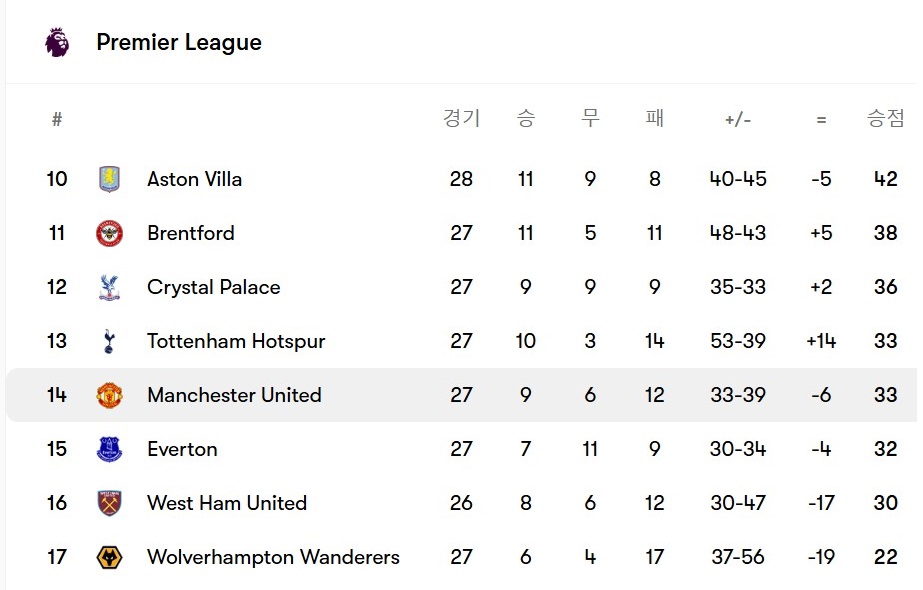
Task: Open the Premier League title link
Action: [x=179, y=43]
